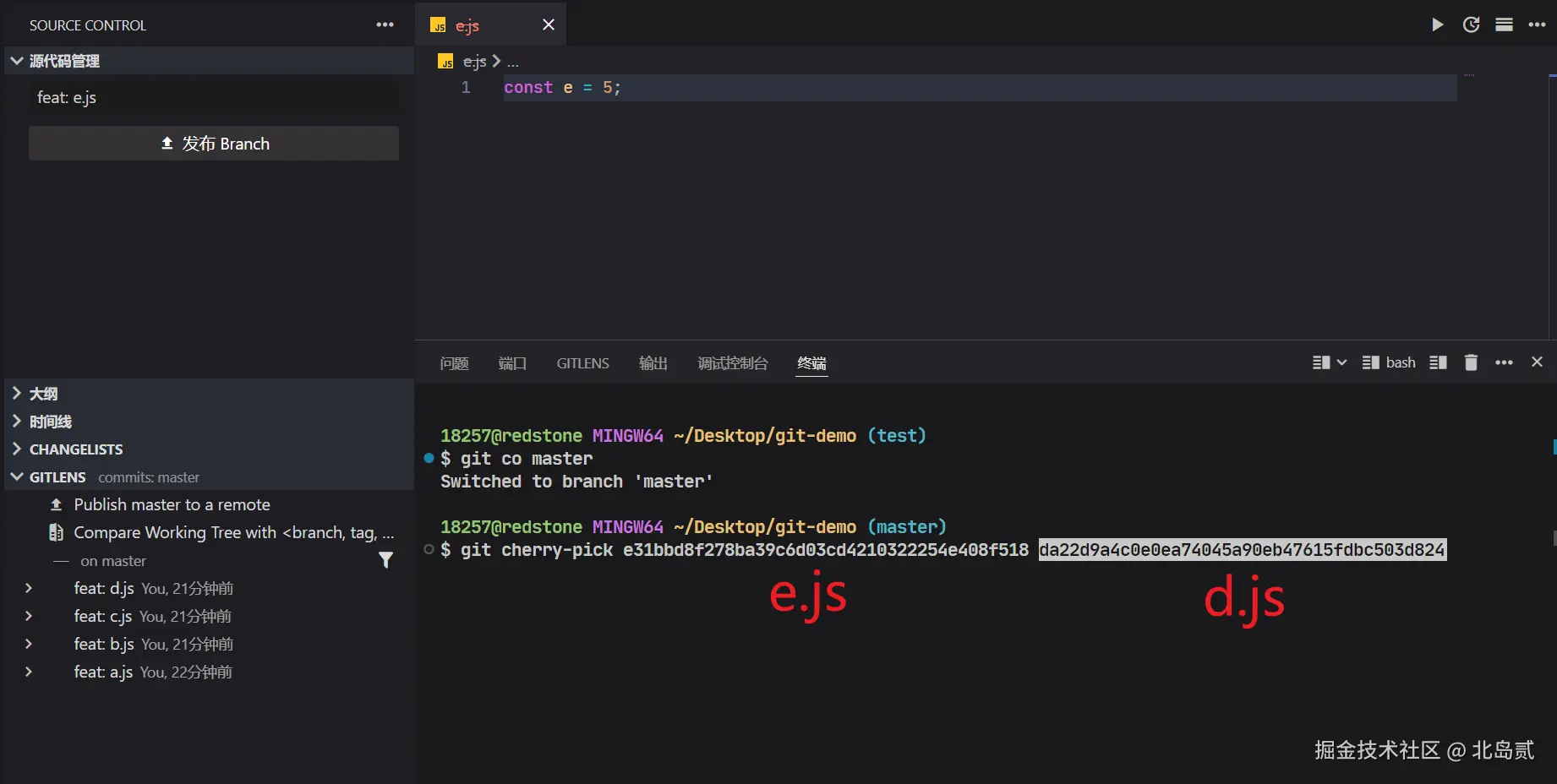Click the circular arrow icon in editor toolbar
Viewport: 1557px width, 784px height.
point(1471,24)
